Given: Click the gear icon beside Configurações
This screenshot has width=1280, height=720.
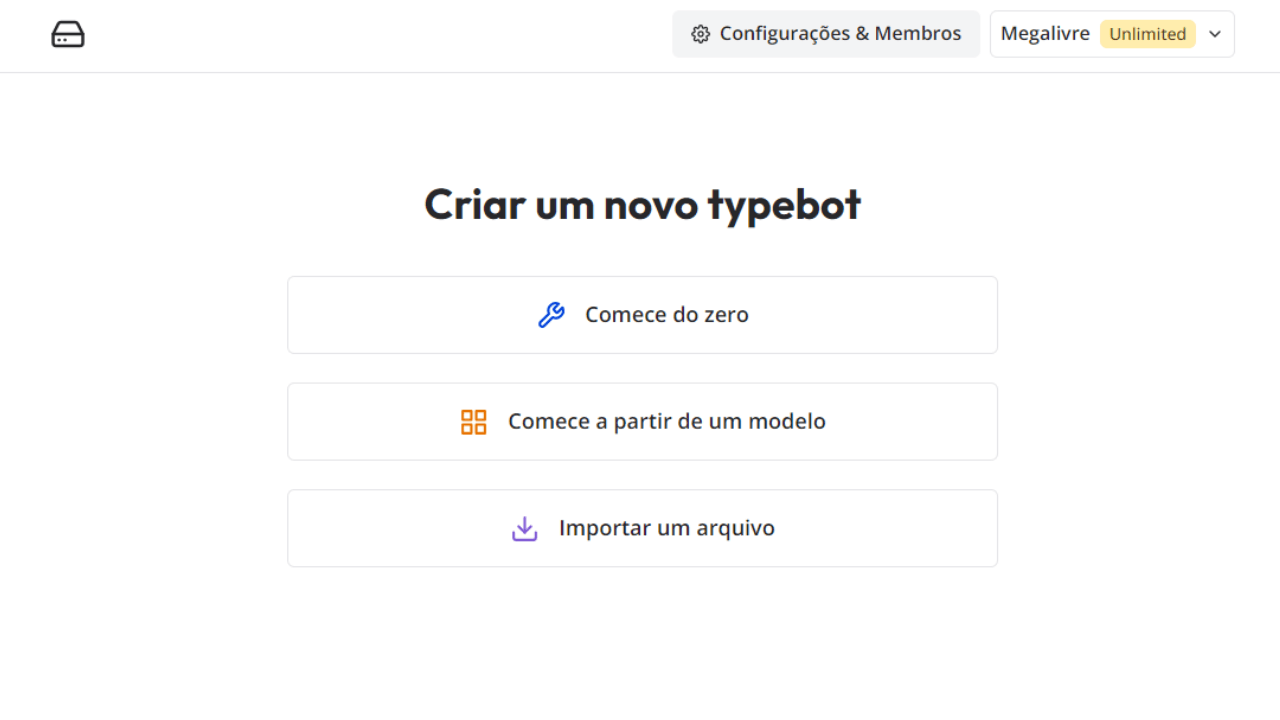Looking at the screenshot, I should pos(701,34).
